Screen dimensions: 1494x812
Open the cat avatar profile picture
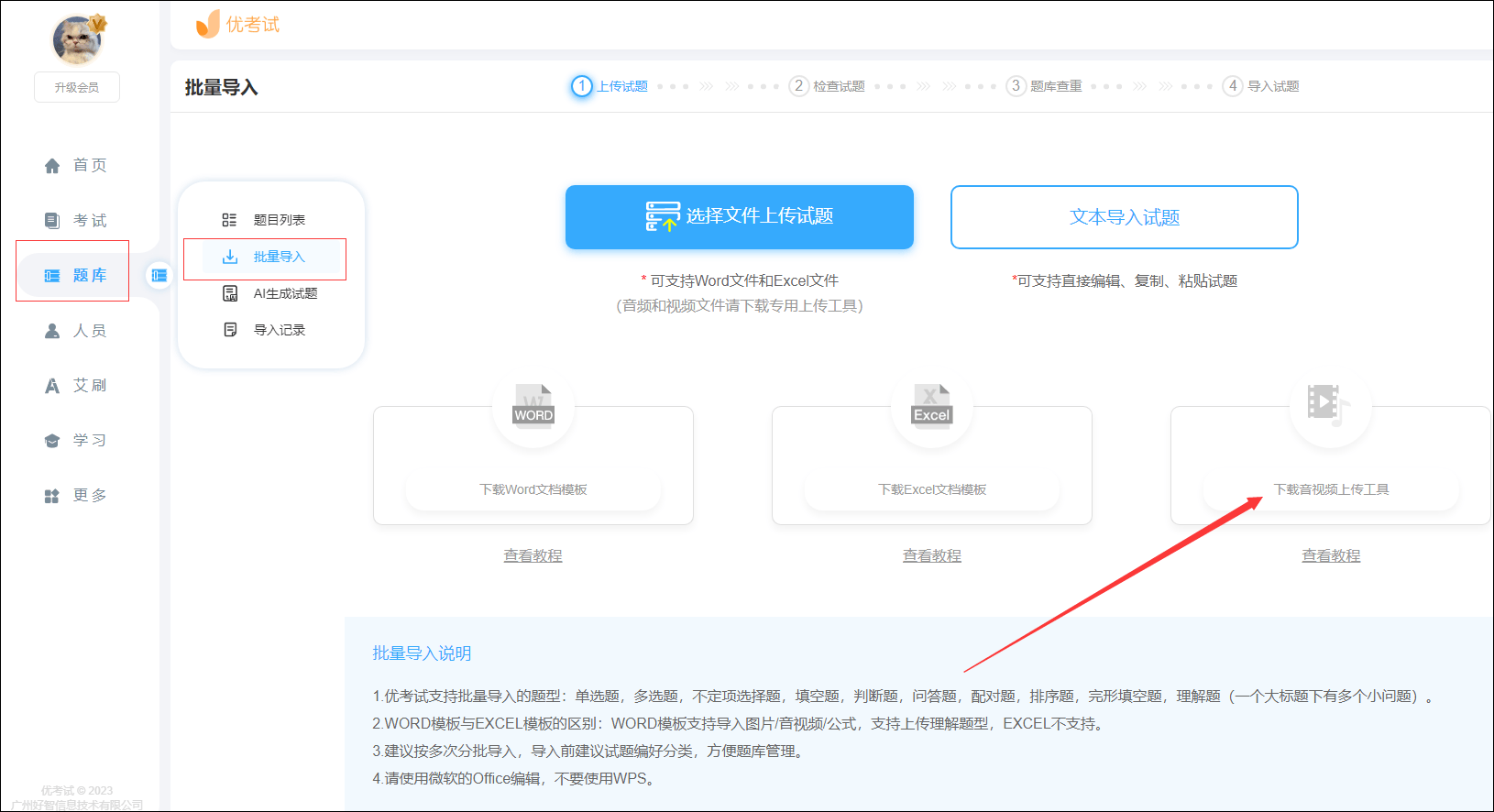[77, 39]
